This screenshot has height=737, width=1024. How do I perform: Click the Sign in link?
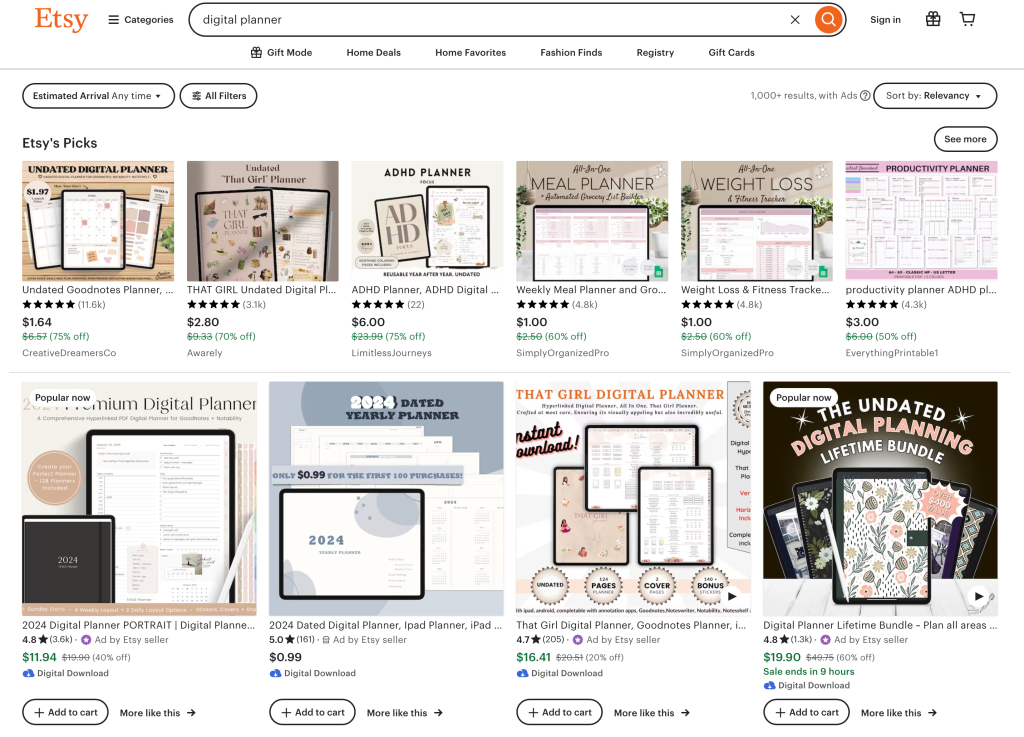tap(885, 20)
